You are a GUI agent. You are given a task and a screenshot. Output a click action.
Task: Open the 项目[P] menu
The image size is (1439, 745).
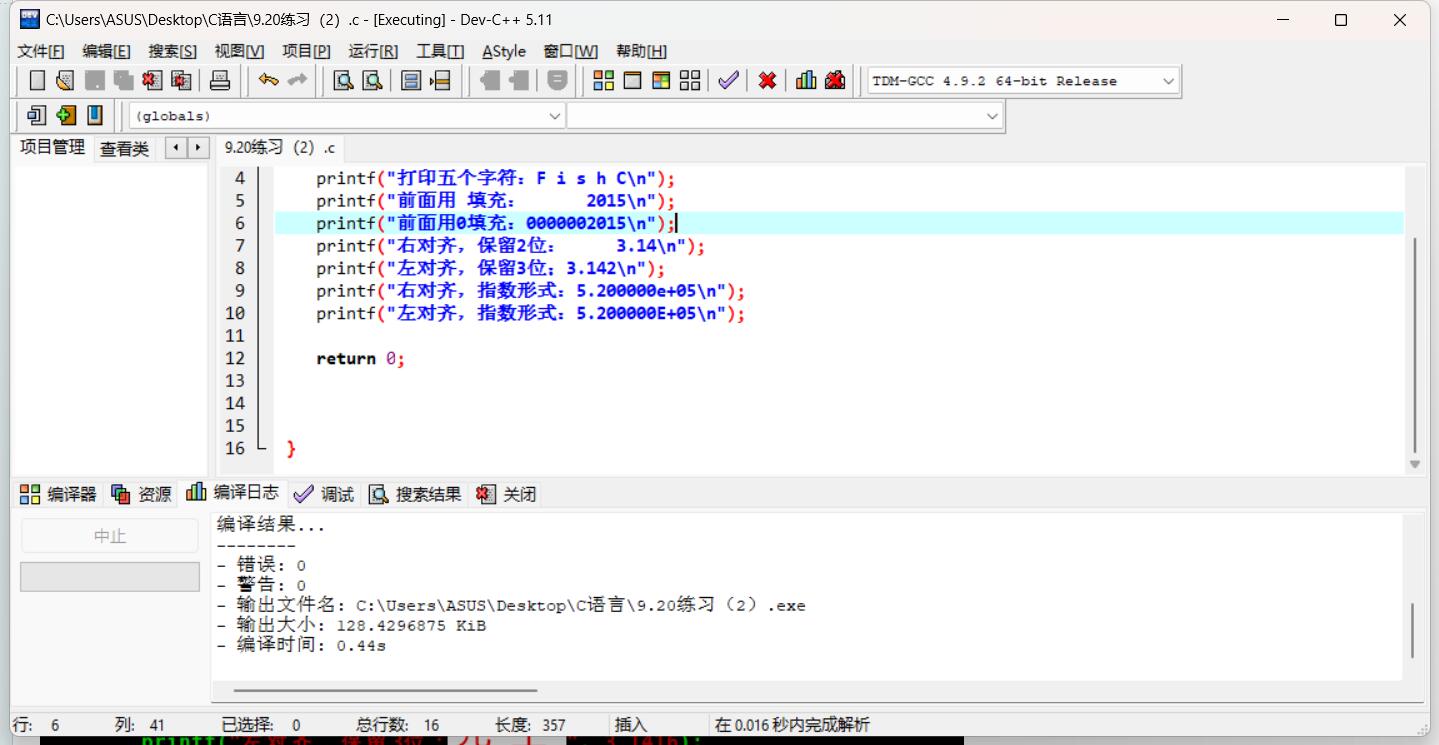click(x=306, y=51)
